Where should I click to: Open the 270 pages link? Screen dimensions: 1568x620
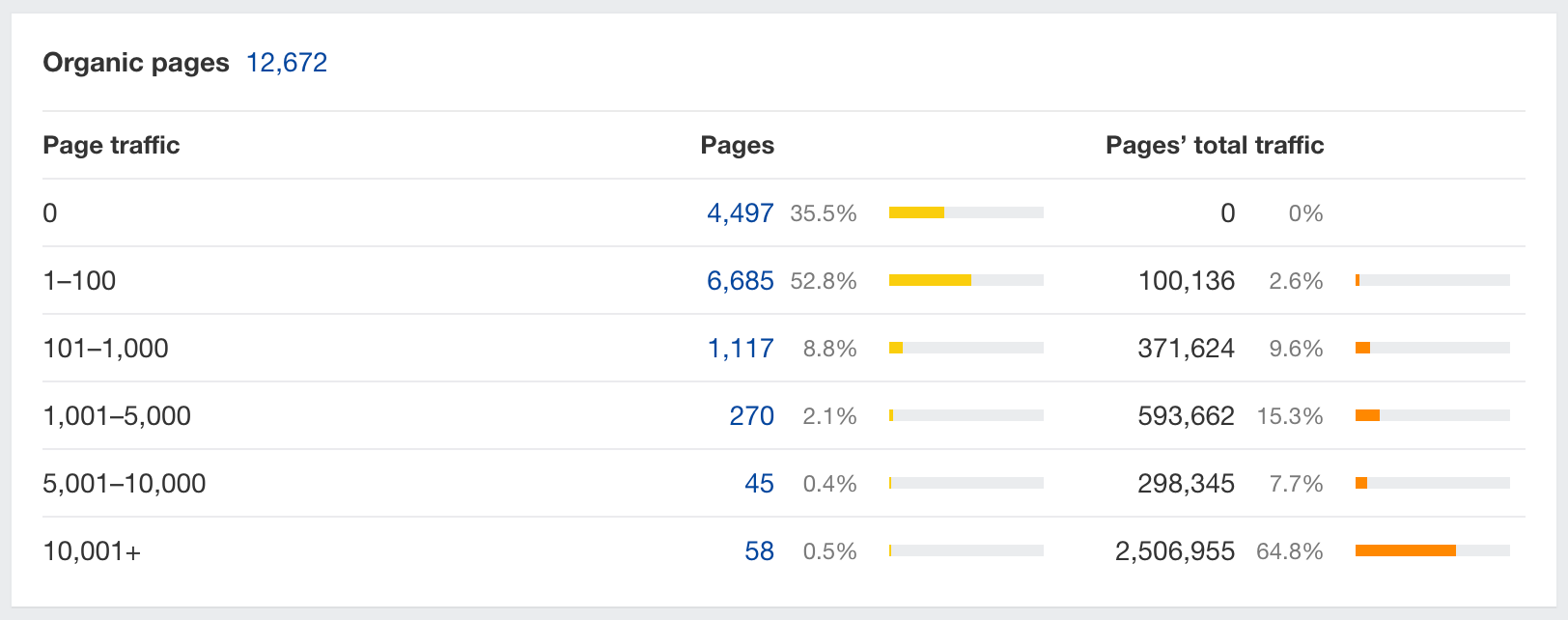pyautogui.click(x=751, y=416)
